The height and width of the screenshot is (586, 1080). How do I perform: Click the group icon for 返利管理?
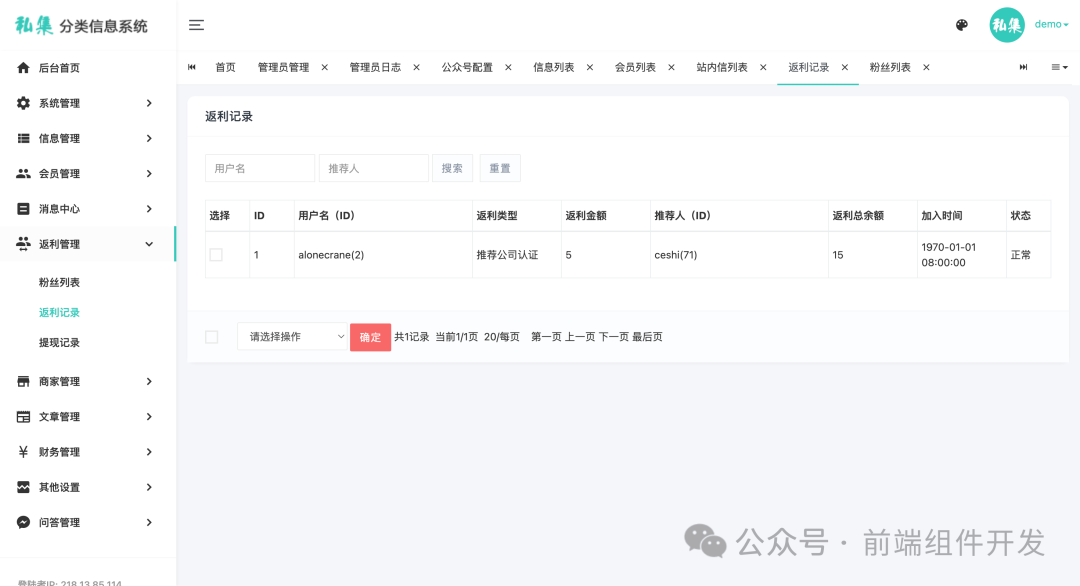tap(23, 244)
